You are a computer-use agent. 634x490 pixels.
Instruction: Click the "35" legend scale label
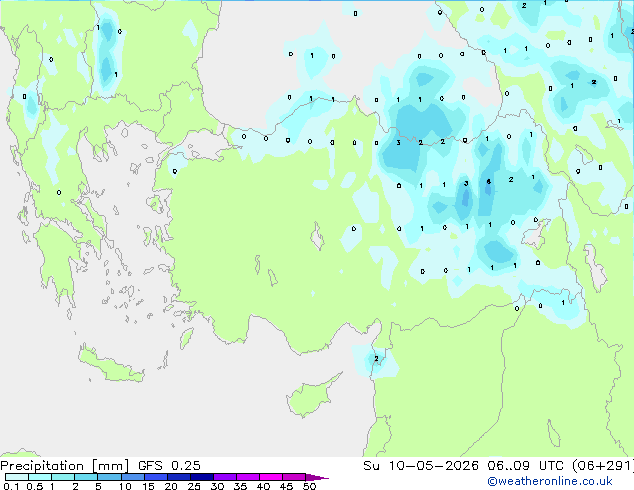(x=240, y=486)
